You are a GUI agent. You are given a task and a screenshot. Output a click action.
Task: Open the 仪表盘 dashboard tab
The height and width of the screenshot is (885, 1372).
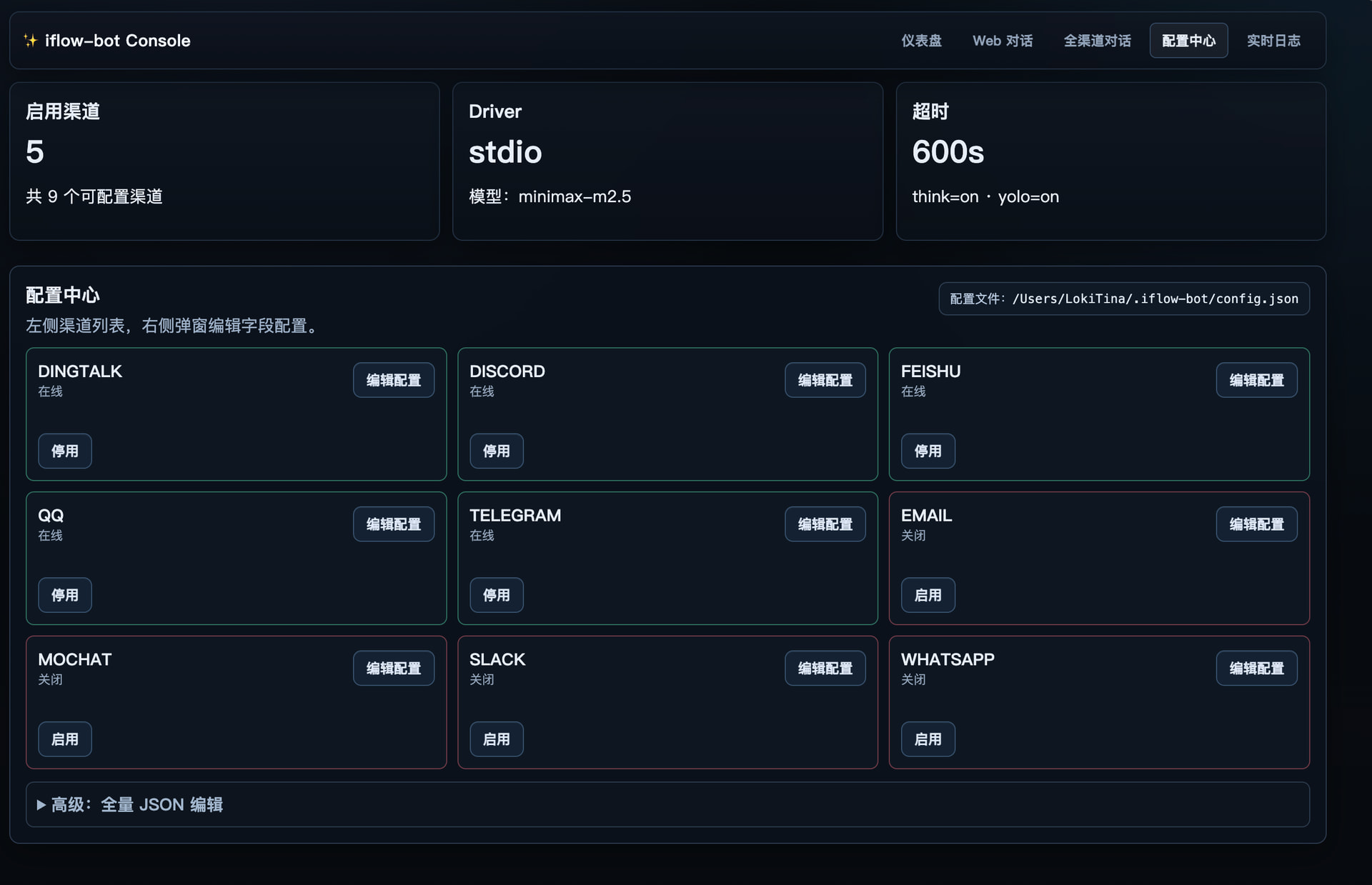click(x=921, y=41)
